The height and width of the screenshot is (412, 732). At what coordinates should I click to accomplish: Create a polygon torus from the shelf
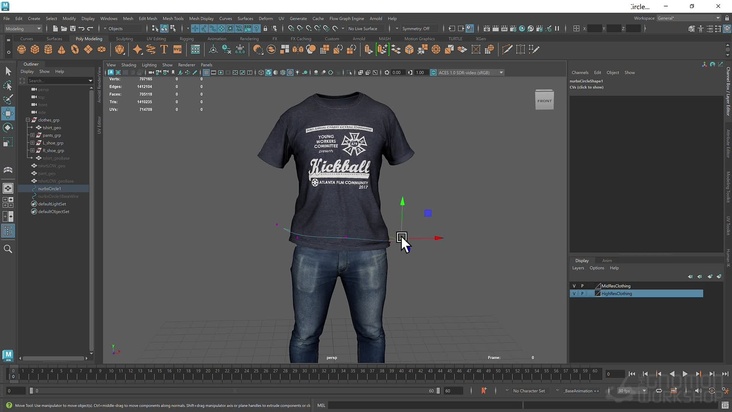tap(75, 49)
